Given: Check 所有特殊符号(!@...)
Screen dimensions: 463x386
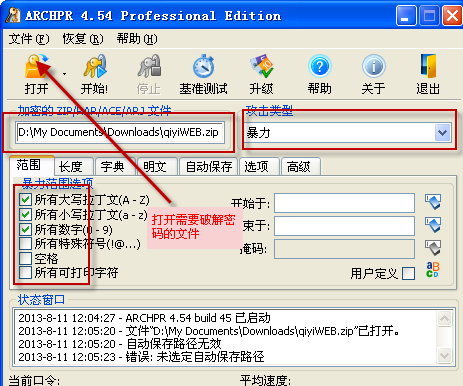Looking at the screenshot, I should pyautogui.click(x=26, y=244).
